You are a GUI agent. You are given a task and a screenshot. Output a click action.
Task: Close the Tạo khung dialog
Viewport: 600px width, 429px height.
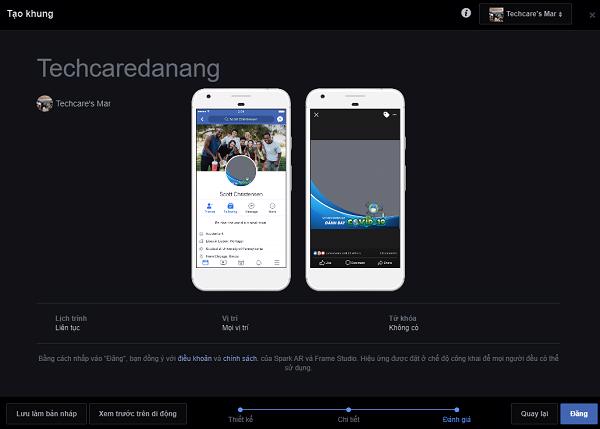pyautogui.click(x=584, y=14)
